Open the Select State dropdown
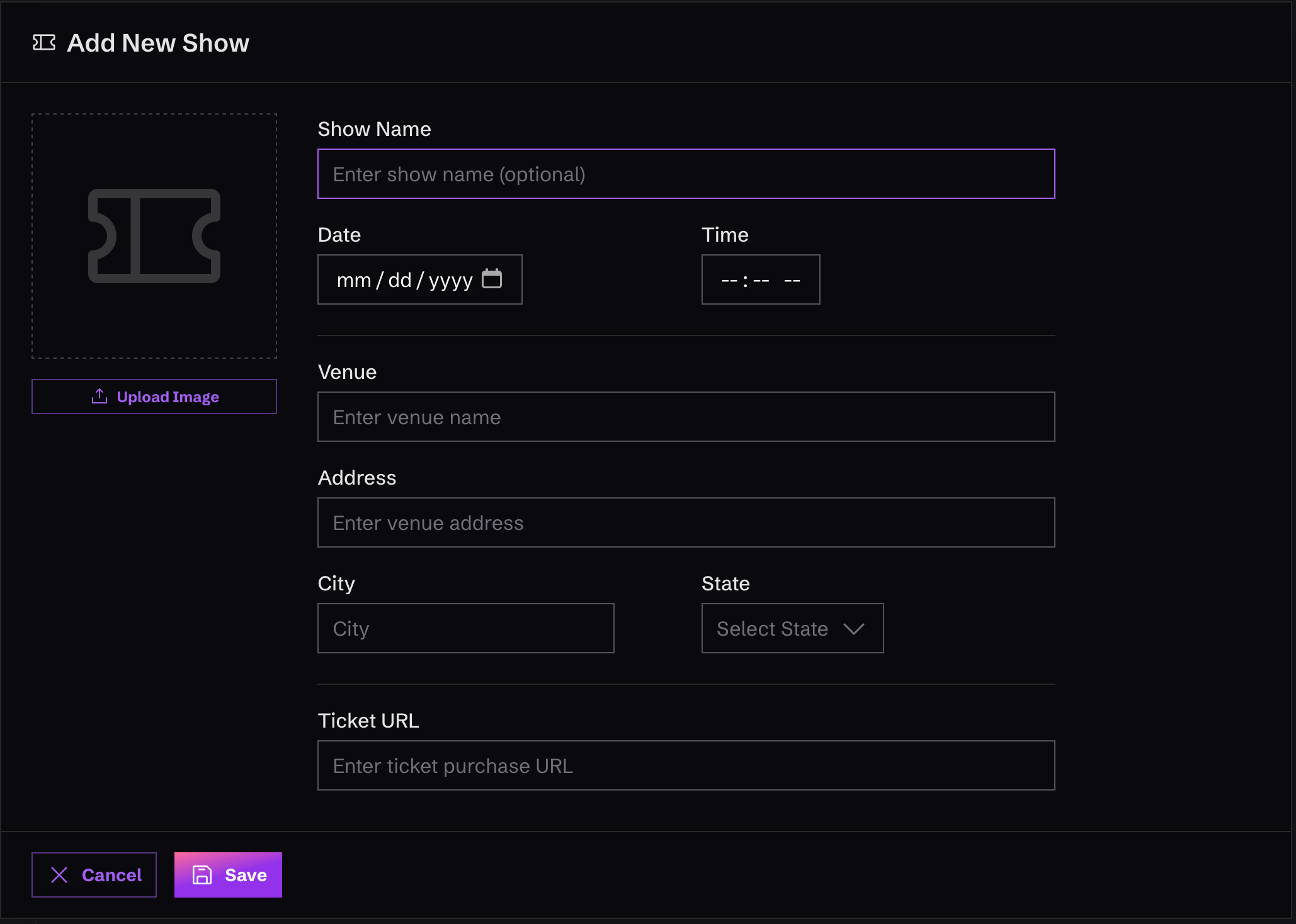 pos(793,628)
